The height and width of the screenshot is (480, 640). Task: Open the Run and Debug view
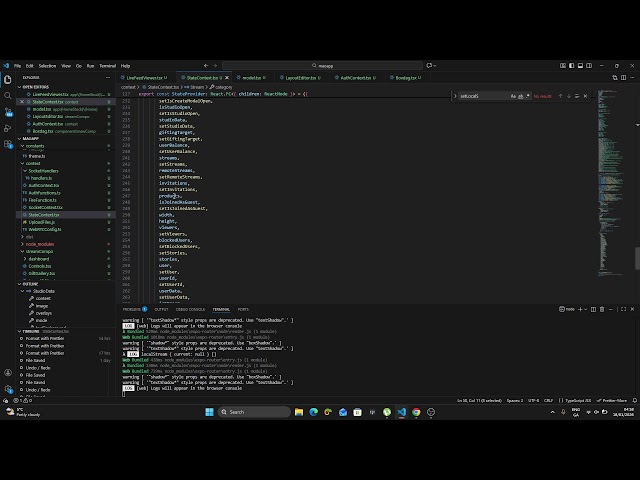click(x=8, y=128)
